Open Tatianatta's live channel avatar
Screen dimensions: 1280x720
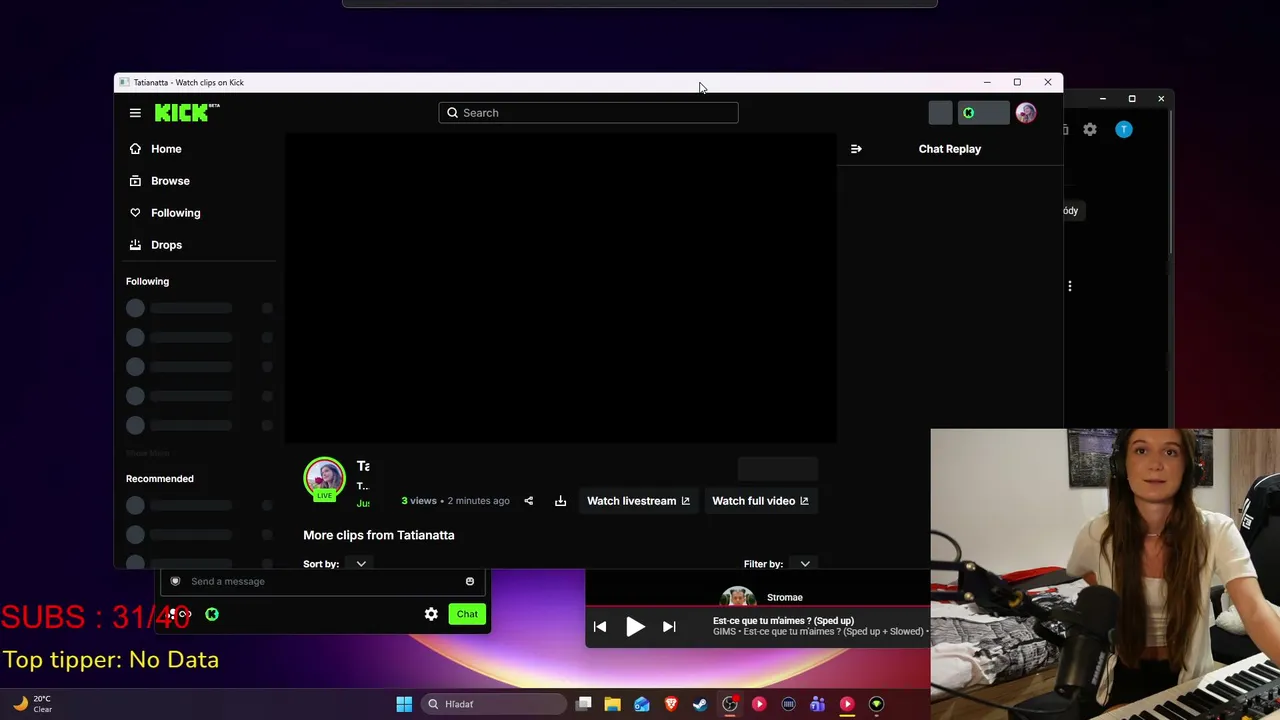click(324, 479)
